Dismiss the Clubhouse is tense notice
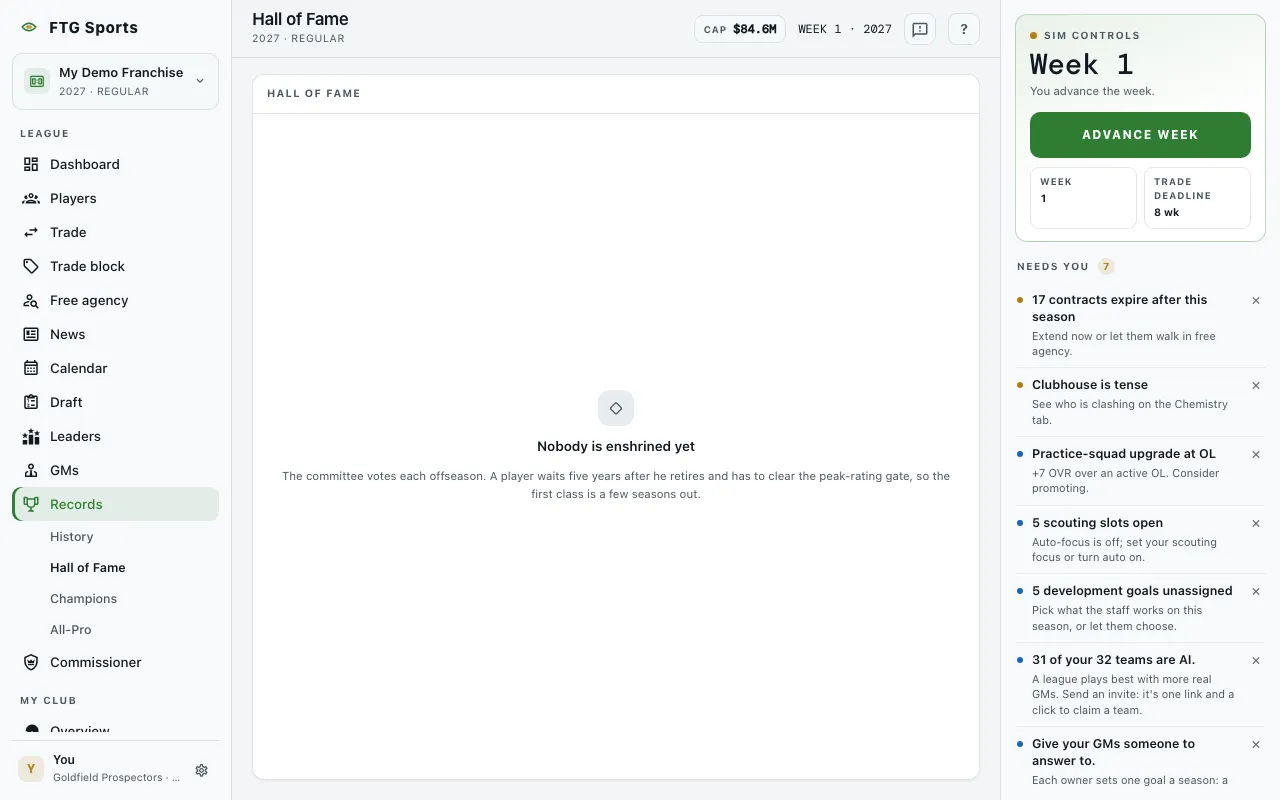Image resolution: width=1280 pixels, height=800 pixels. click(1256, 385)
